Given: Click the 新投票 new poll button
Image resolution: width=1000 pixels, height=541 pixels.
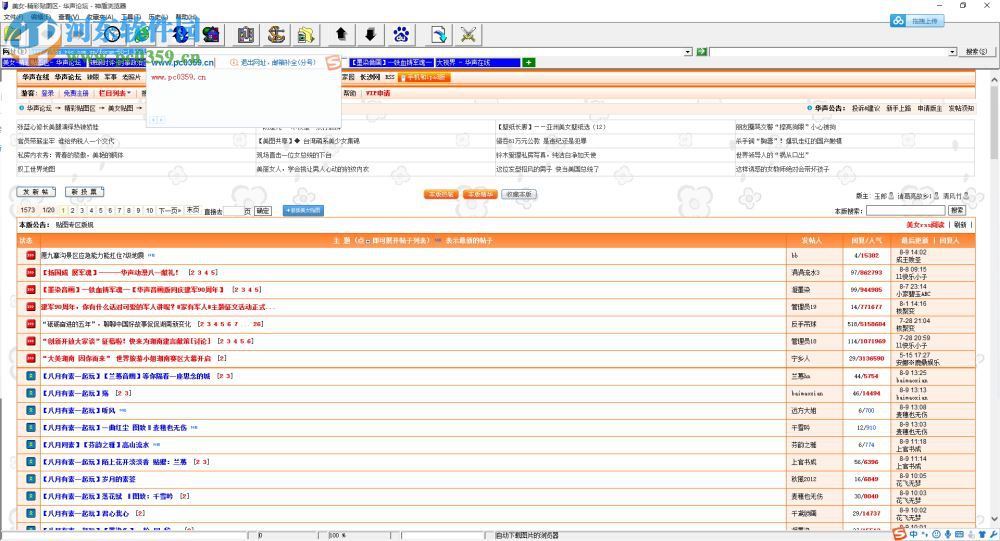Looking at the screenshot, I should [82, 191].
